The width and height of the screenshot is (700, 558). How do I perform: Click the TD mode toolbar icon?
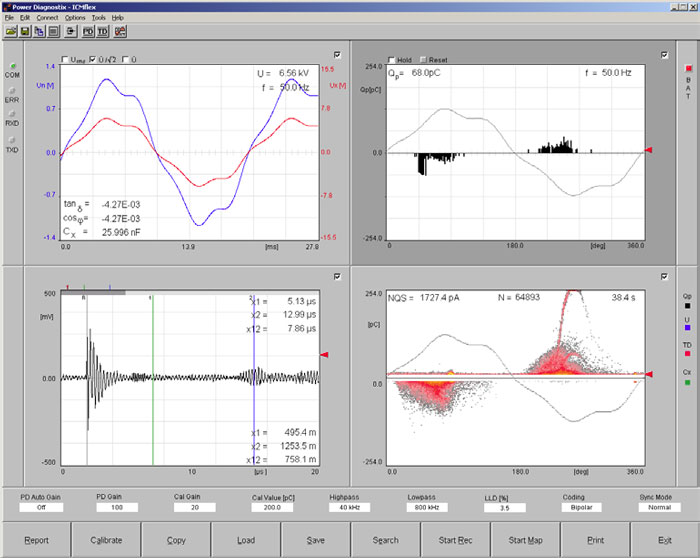pos(103,32)
